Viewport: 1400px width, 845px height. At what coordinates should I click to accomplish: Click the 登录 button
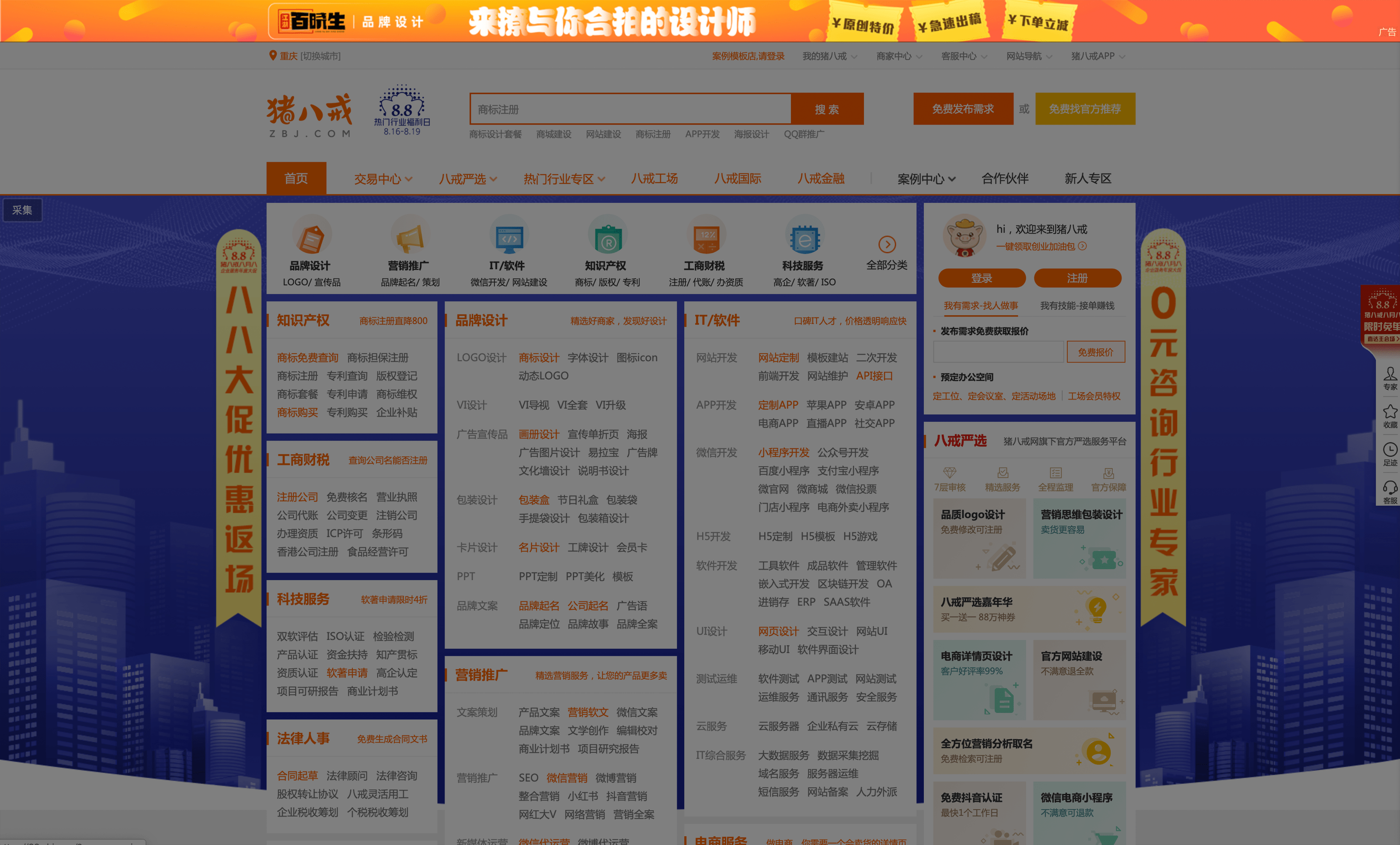(x=981, y=278)
